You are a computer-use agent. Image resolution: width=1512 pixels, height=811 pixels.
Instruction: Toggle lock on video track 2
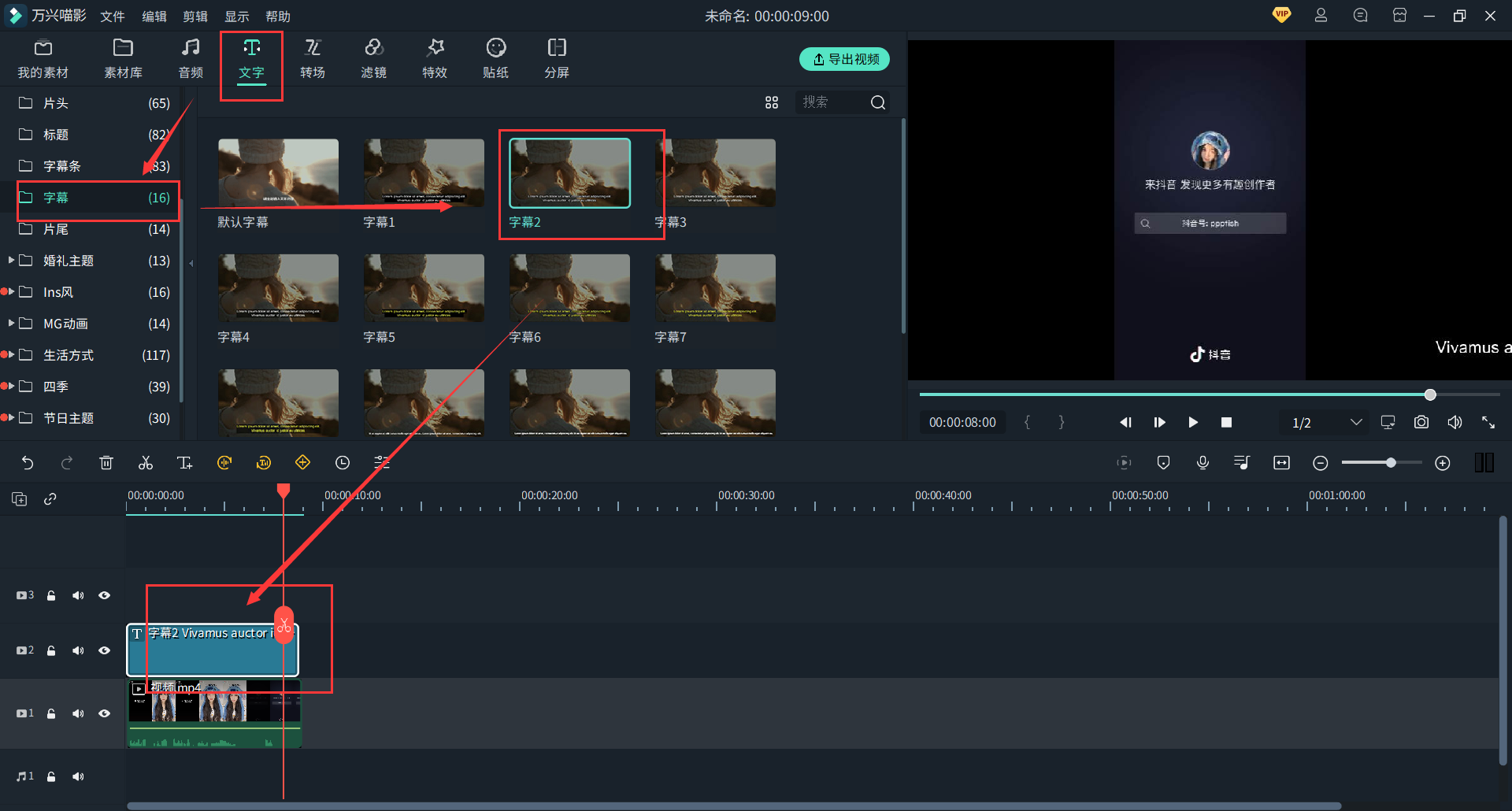pos(51,650)
